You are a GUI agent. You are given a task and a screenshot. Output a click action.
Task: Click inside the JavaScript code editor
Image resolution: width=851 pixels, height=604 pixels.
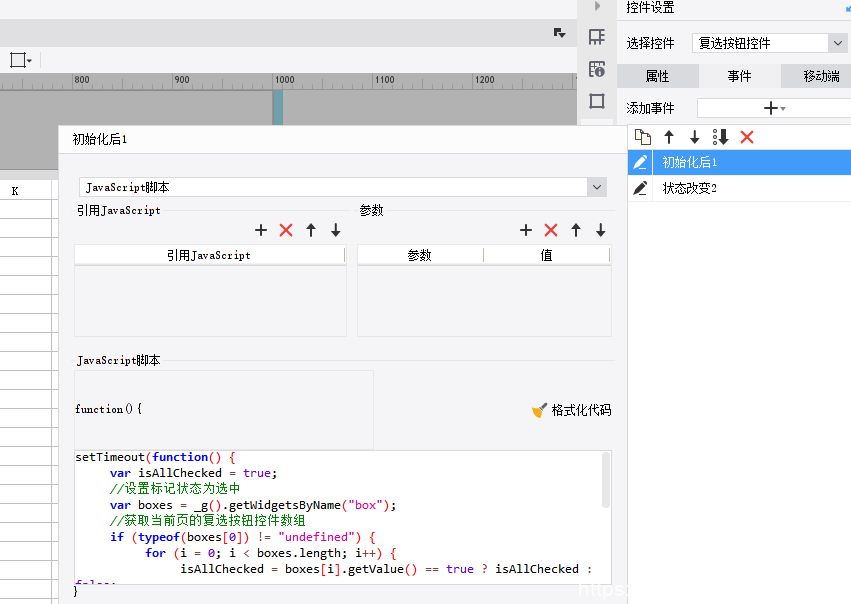[338, 517]
